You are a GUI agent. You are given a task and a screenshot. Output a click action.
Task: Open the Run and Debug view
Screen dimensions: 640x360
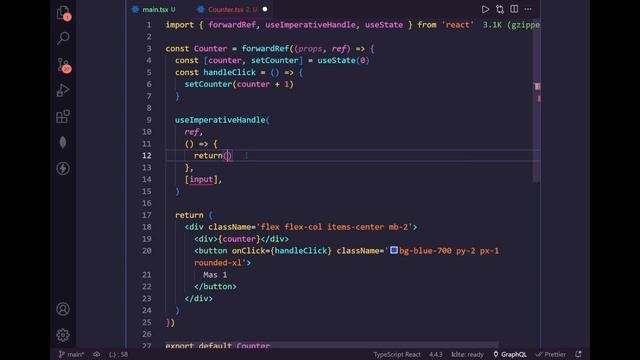(x=63, y=90)
